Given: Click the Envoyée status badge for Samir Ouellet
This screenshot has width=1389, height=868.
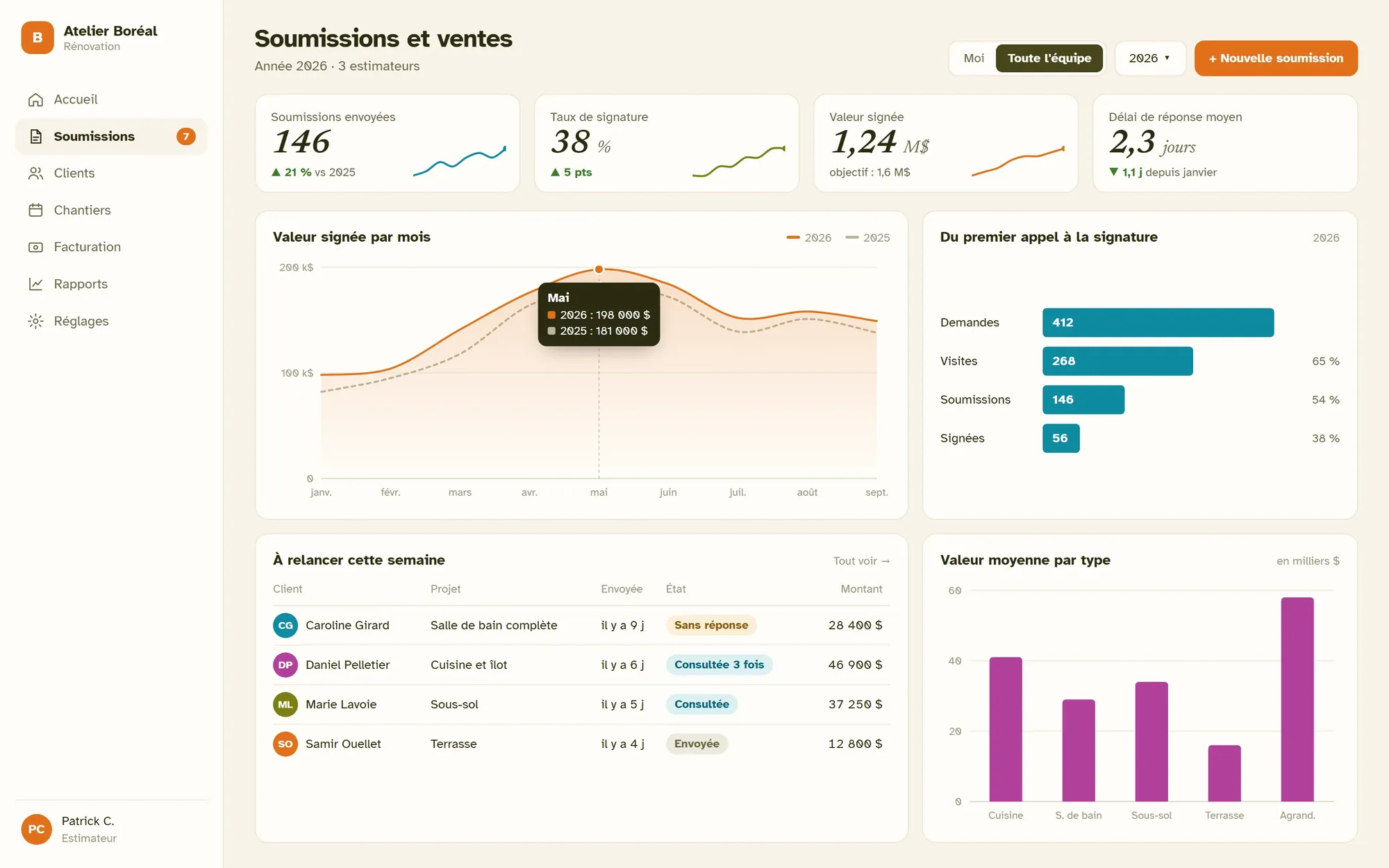Looking at the screenshot, I should pos(697,744).
